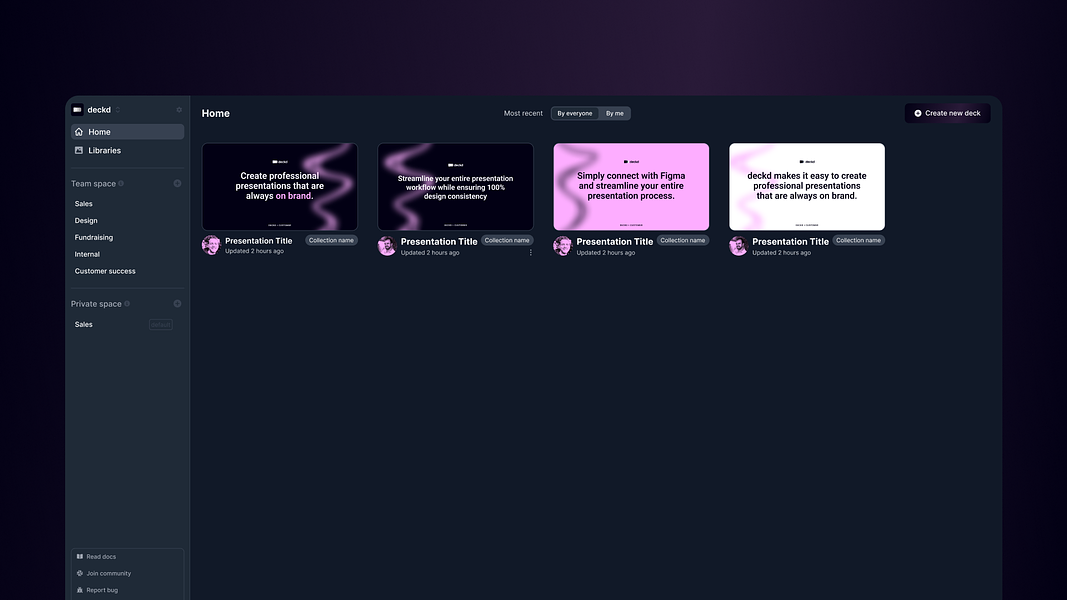Open the three-dot menu on the second presentation

531,252
